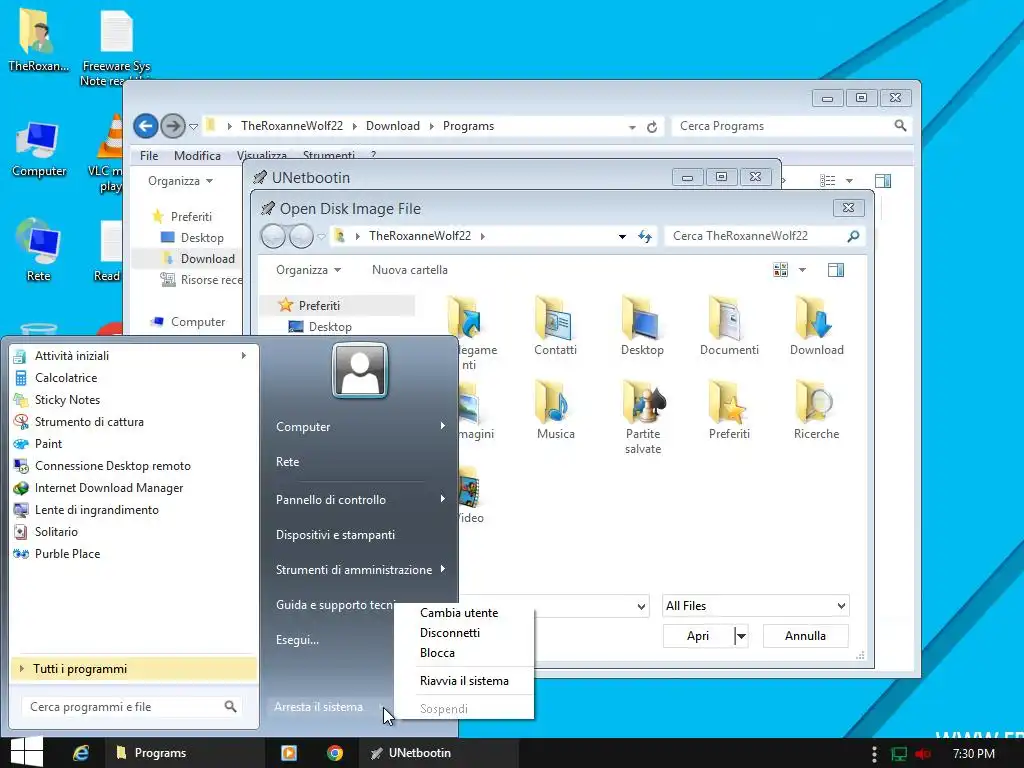
Task: Open the Computer desktop icon
Action: point(39,150)
